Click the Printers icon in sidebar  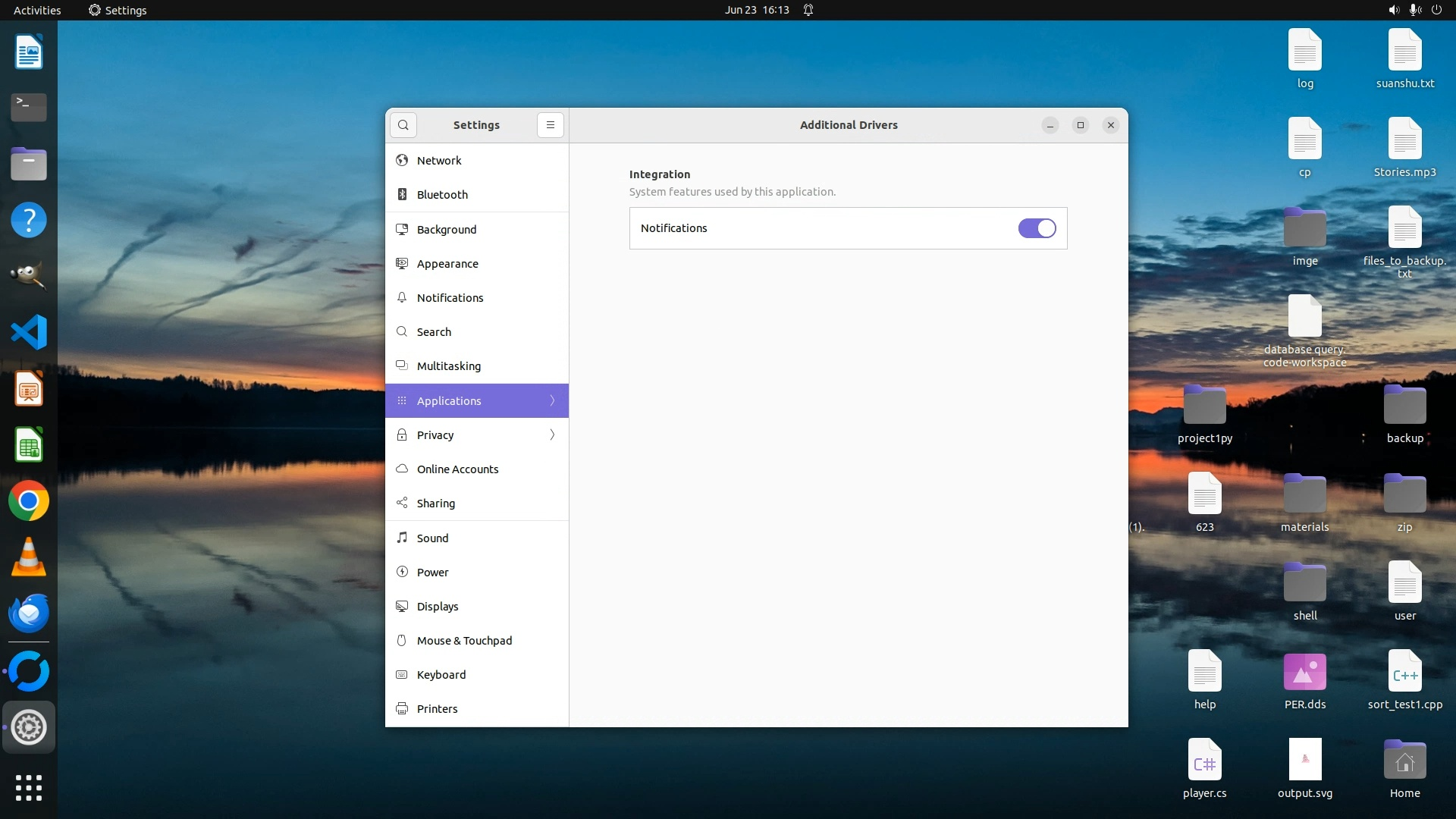[402, 708]
